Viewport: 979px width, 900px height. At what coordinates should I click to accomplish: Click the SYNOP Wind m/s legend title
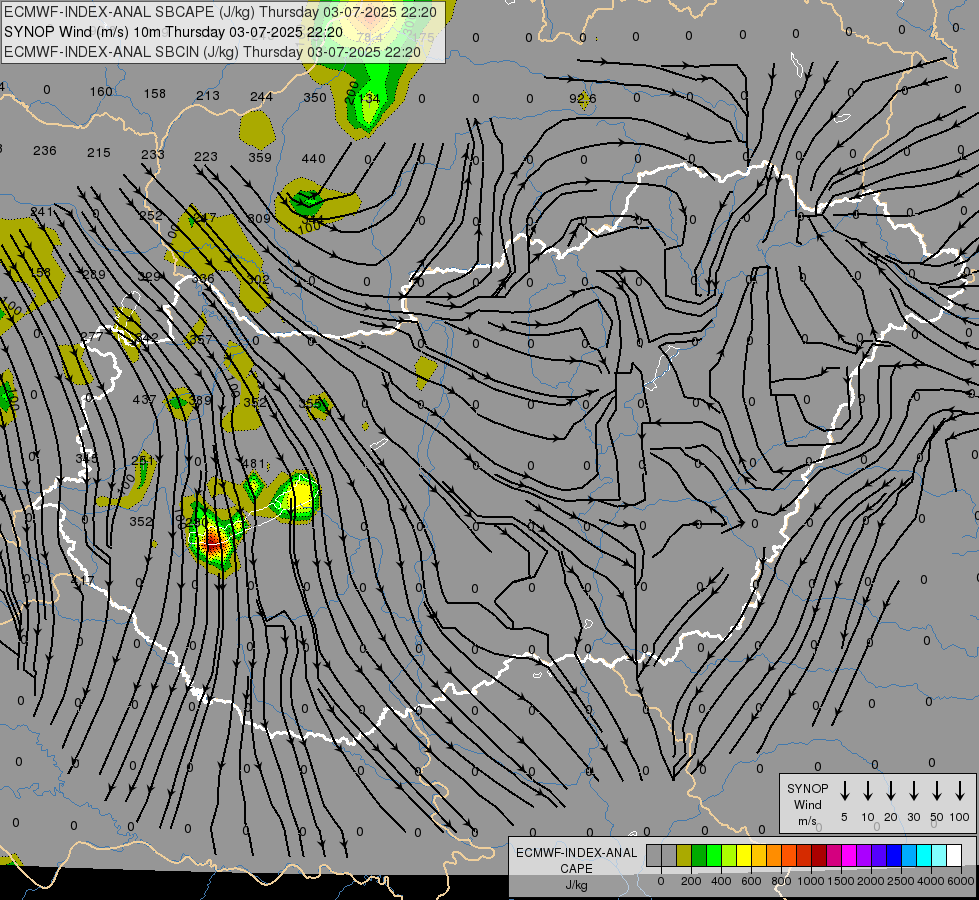pyautogui.click(x=807, y=804)
